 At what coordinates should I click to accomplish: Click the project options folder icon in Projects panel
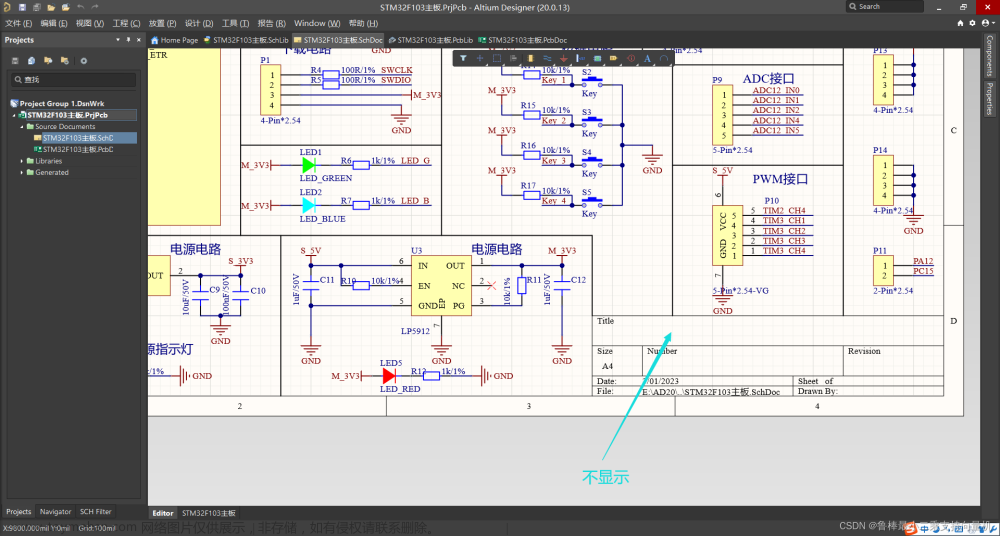pos(64,61)
